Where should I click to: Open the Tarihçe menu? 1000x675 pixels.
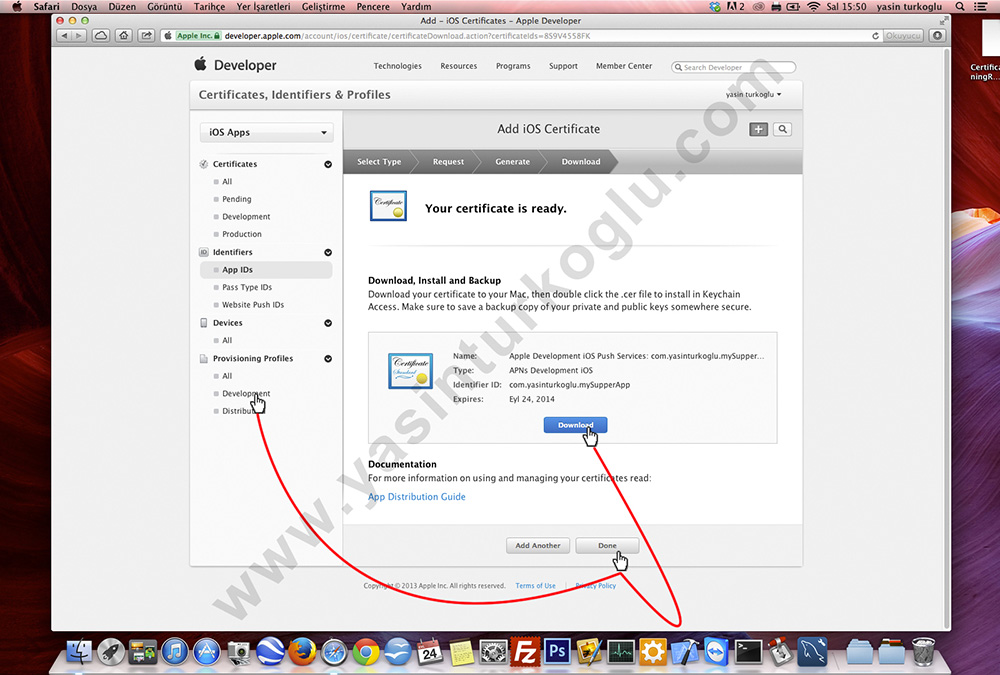click(209, 6)
